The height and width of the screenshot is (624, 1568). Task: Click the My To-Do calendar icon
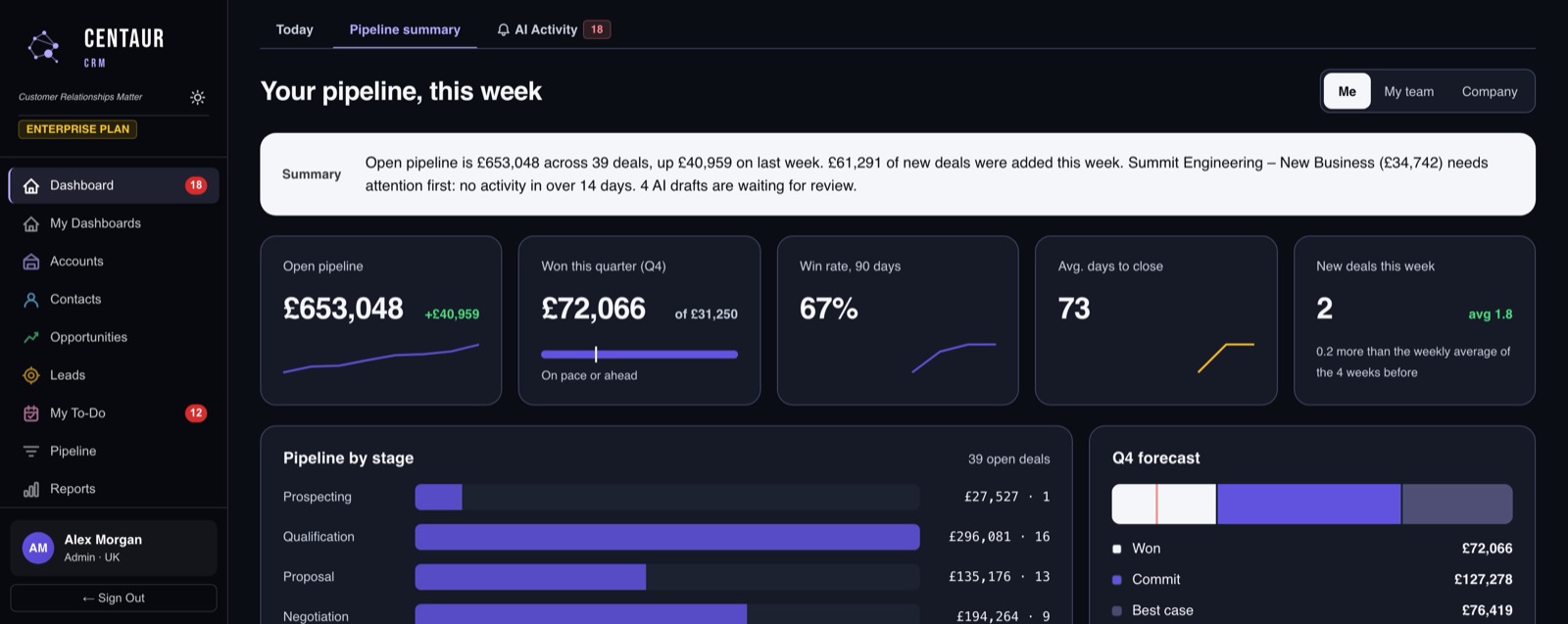pos(31,413)
